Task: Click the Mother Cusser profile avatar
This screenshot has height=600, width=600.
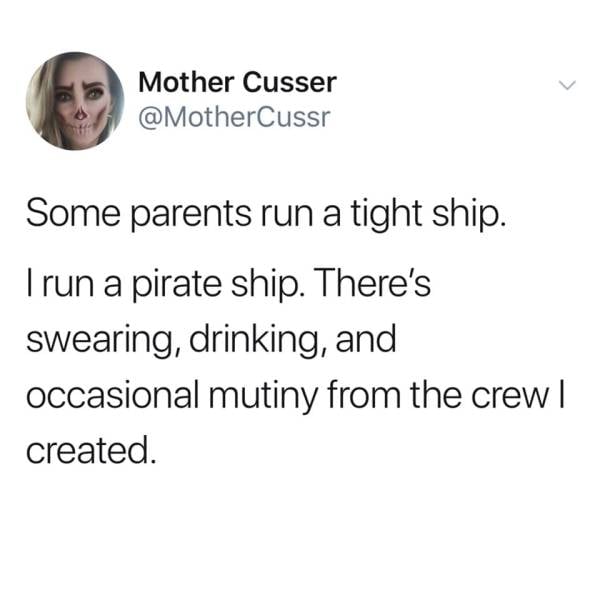Action: pos(75,101)
